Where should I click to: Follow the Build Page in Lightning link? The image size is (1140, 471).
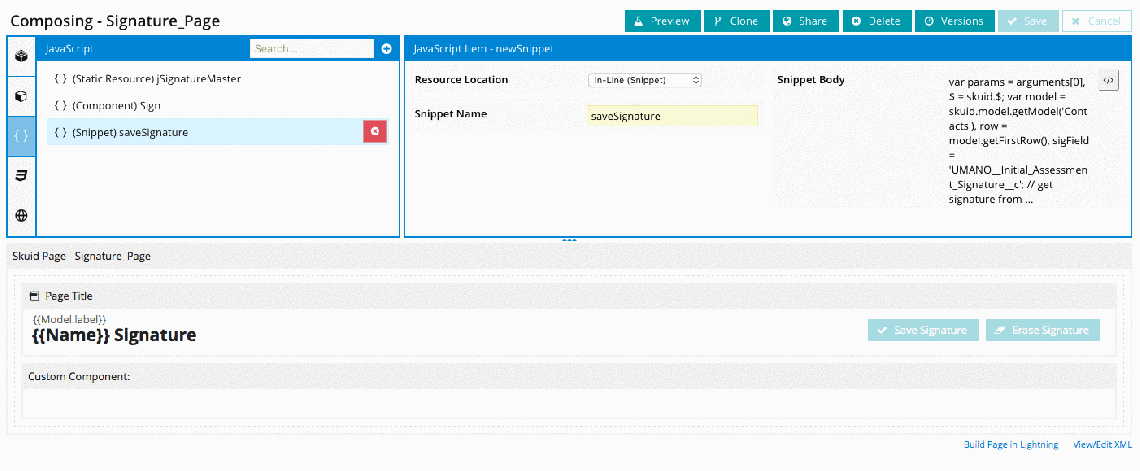coord(1010,444)
